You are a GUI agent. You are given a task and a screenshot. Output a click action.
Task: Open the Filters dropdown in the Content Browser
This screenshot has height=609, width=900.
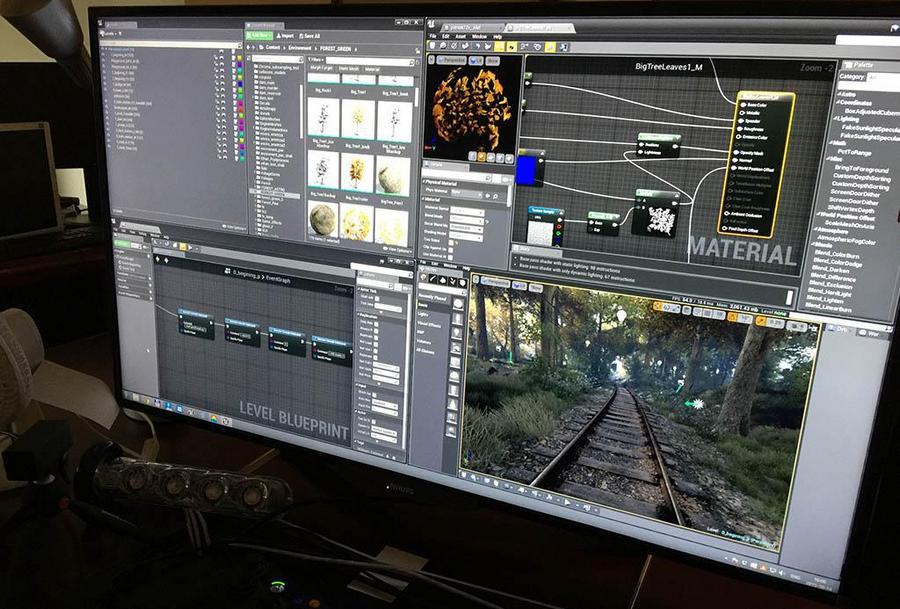tap(316, 60)
